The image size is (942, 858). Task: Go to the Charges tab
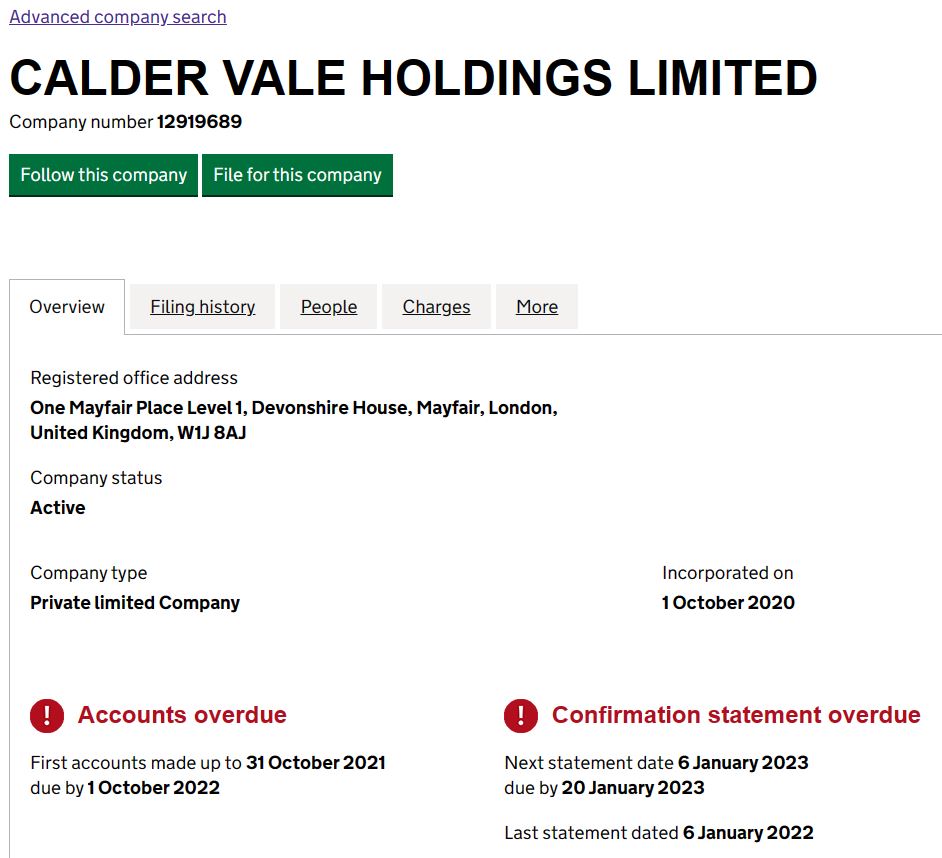[x=436, y=307]
